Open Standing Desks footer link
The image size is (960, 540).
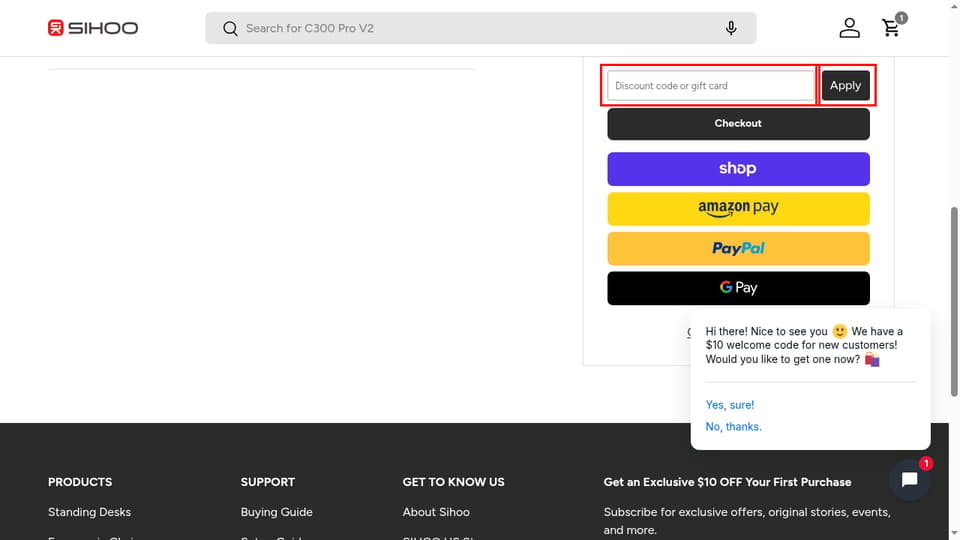point(89,512)
